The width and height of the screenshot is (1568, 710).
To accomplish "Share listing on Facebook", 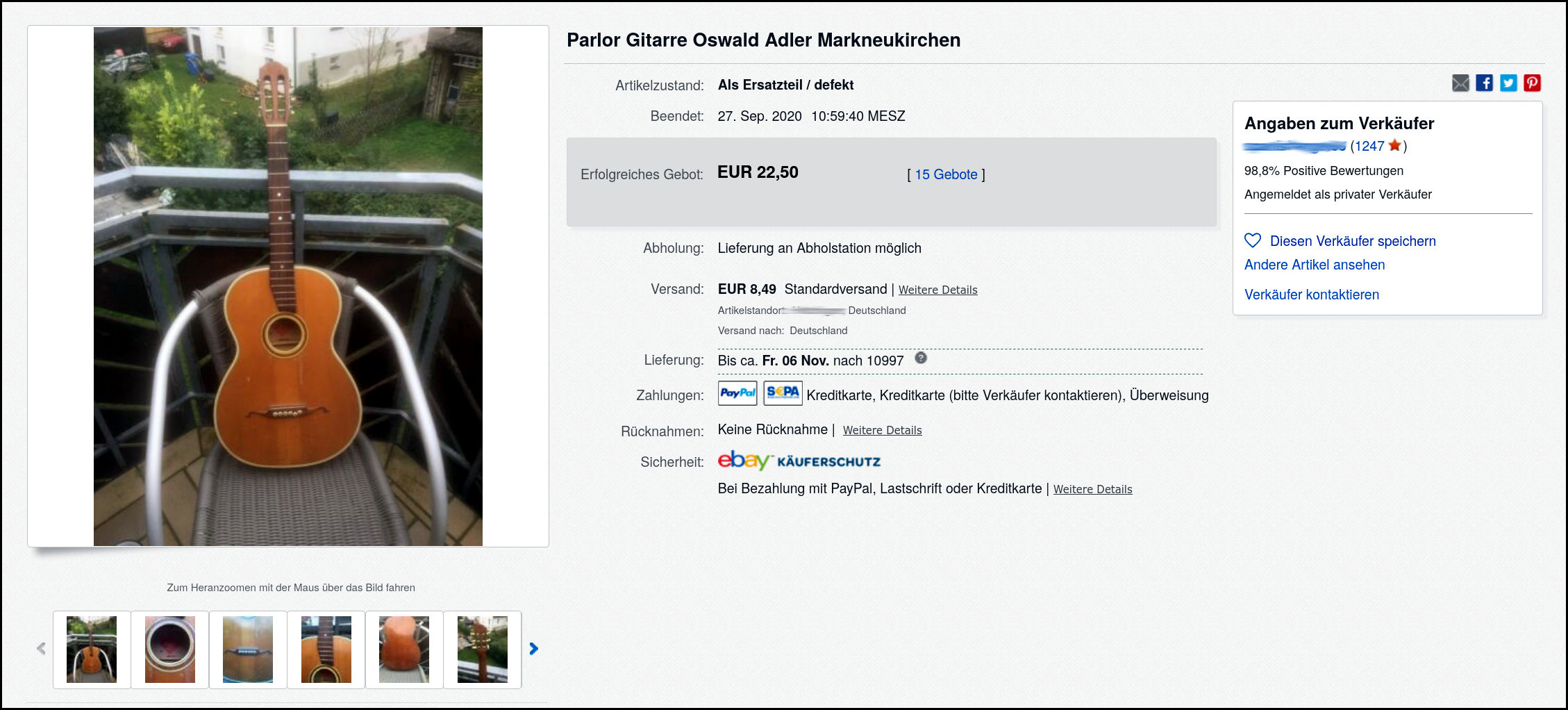I will pyautogui.click(x=1484, y=83).
